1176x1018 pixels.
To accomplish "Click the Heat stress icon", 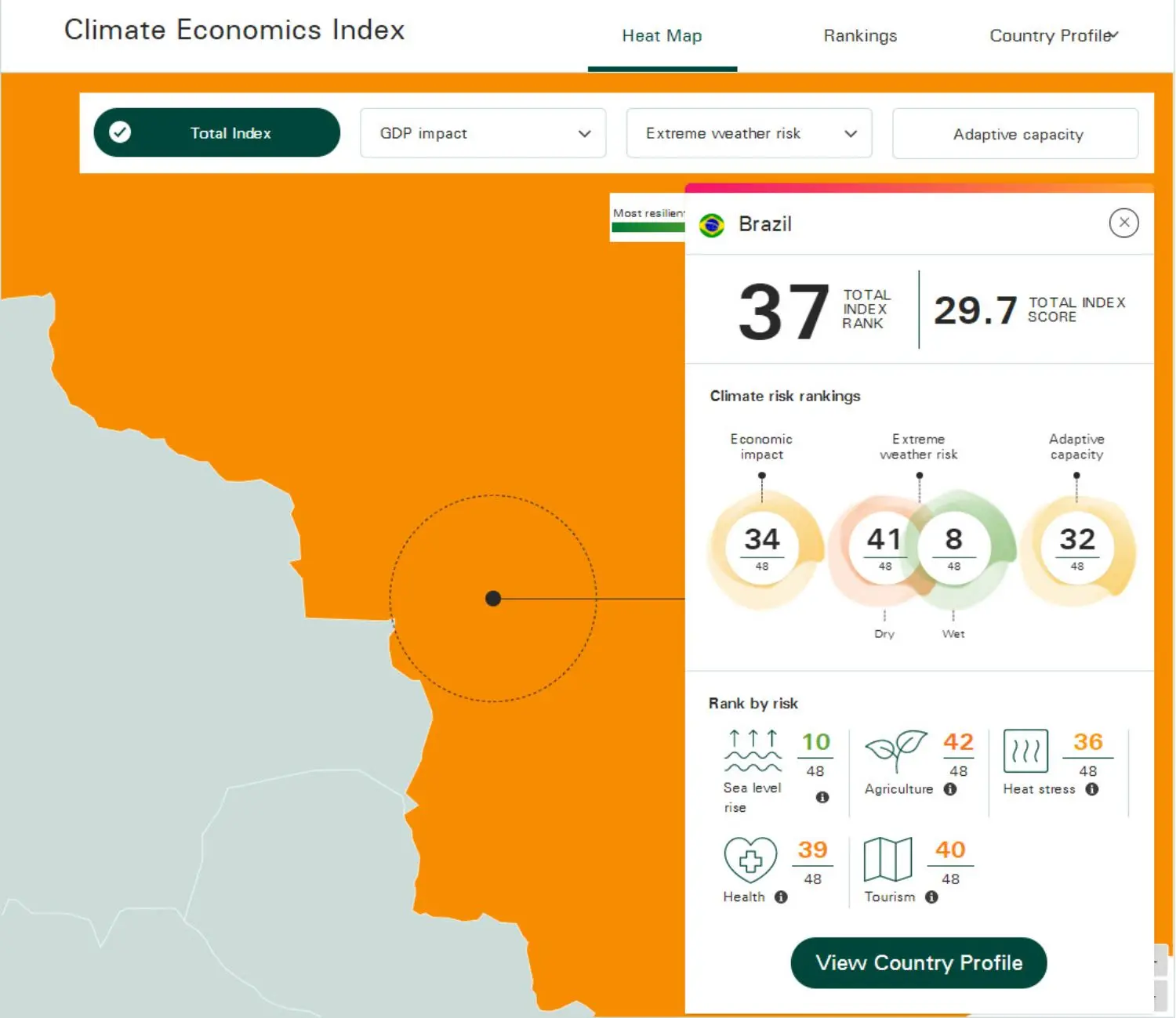I will (x=1025, y=751).
